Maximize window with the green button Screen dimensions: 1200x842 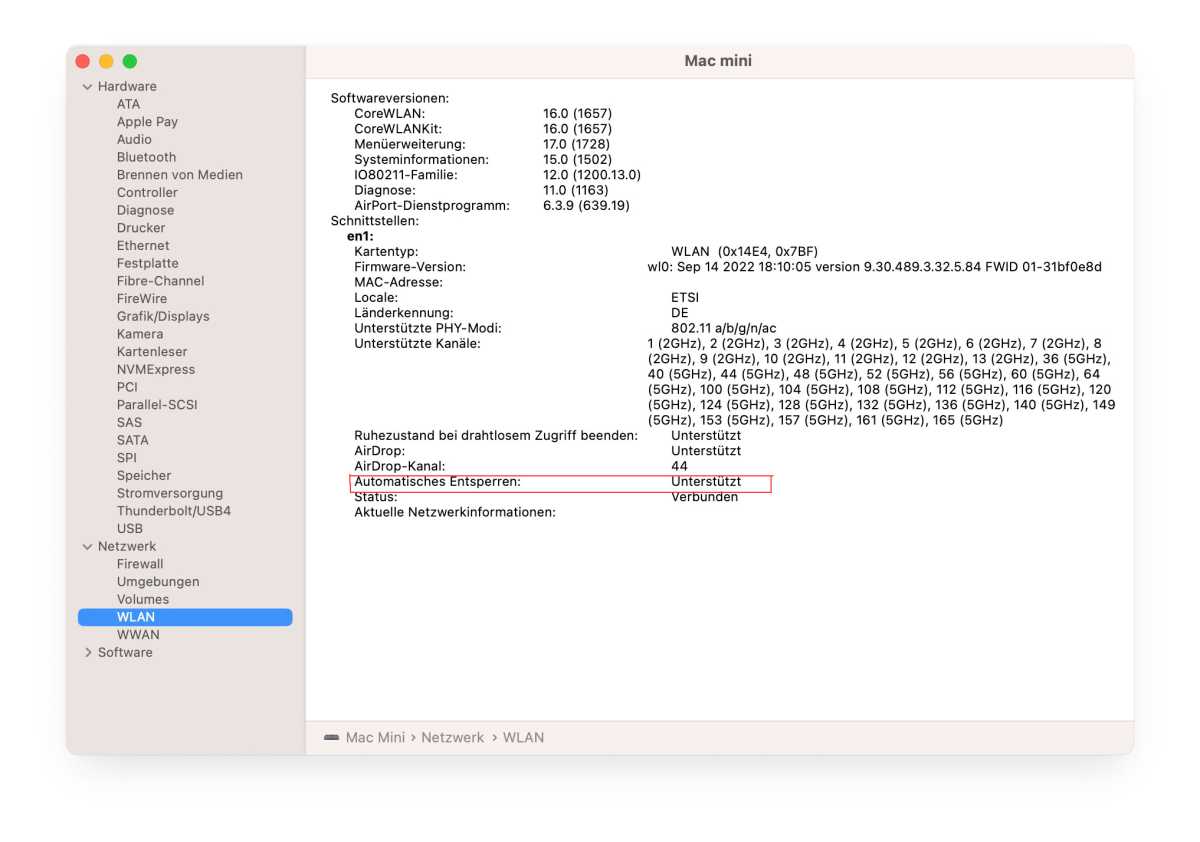[130, 62]
